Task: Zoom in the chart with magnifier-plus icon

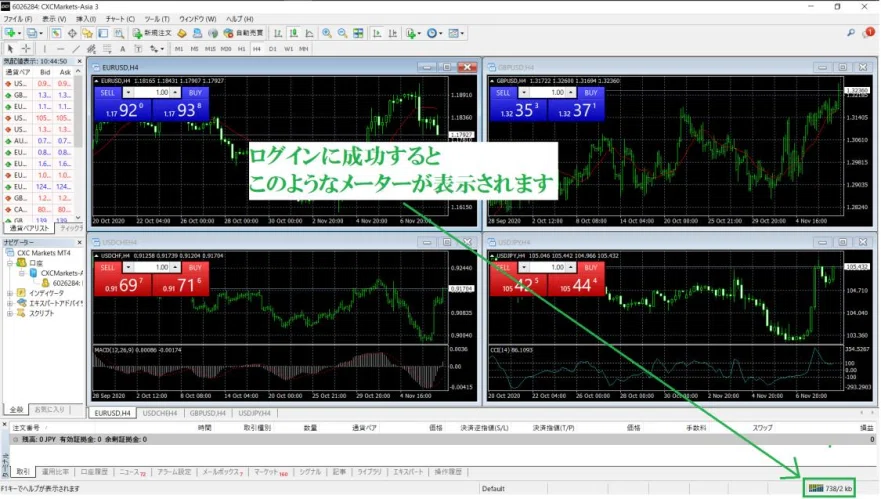Action: click(326, 33)
